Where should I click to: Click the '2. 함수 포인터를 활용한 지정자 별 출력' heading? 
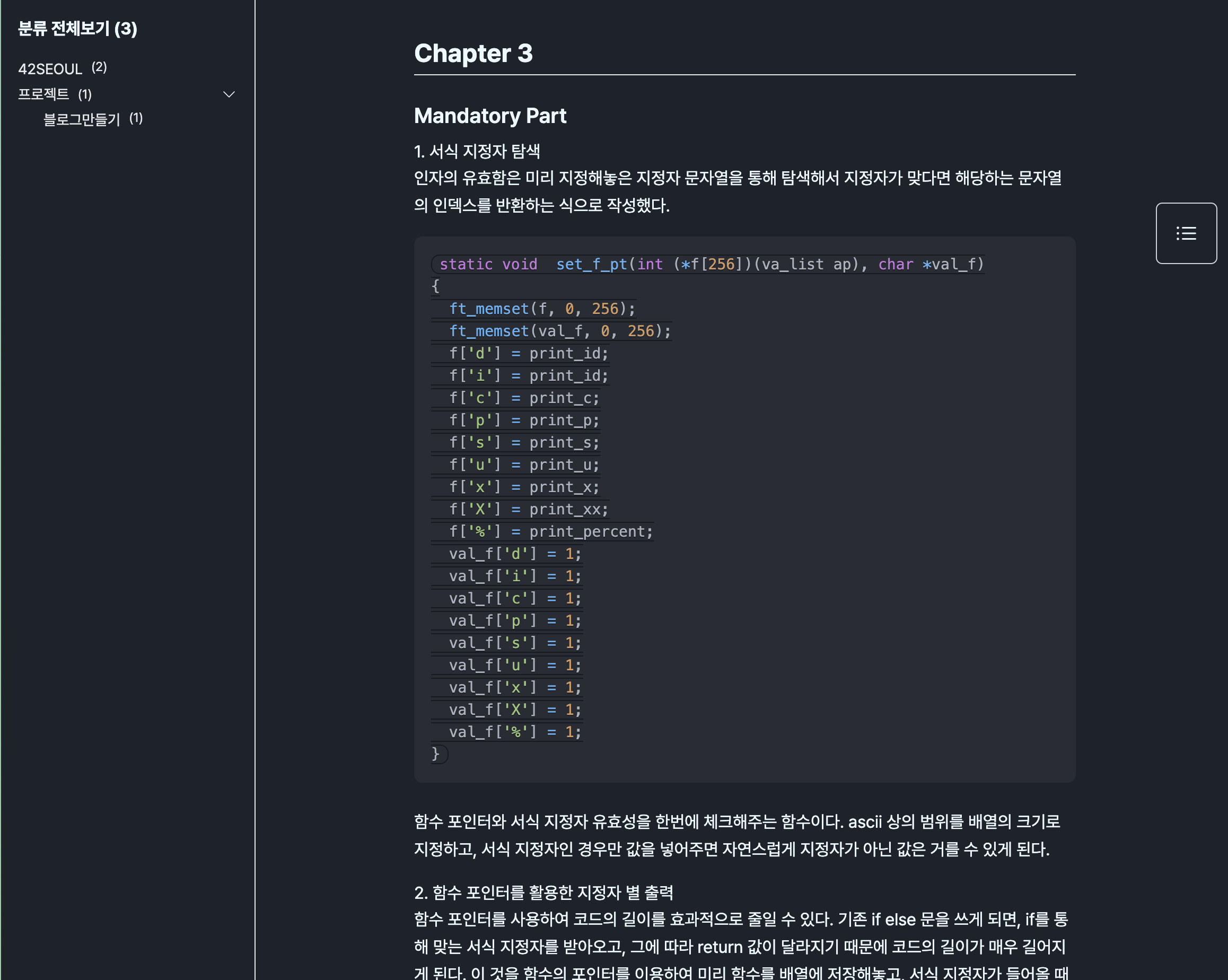[x=543, y=891]
